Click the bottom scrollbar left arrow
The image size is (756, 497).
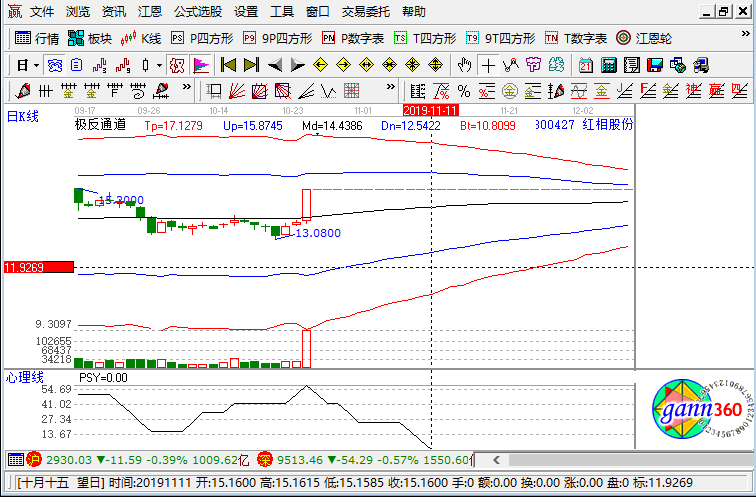coord(496,460)
